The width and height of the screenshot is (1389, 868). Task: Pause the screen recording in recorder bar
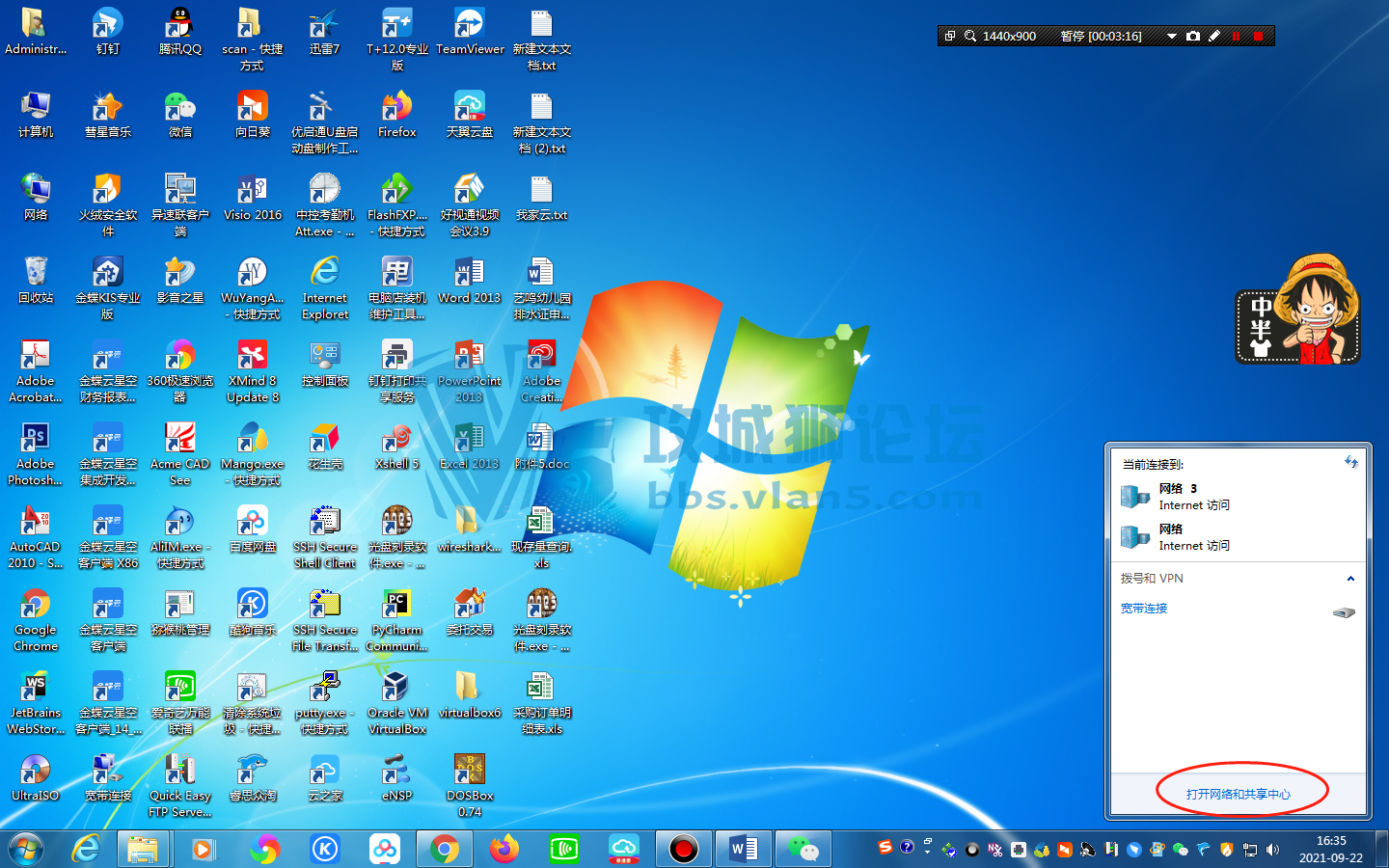click(1237, 37)
